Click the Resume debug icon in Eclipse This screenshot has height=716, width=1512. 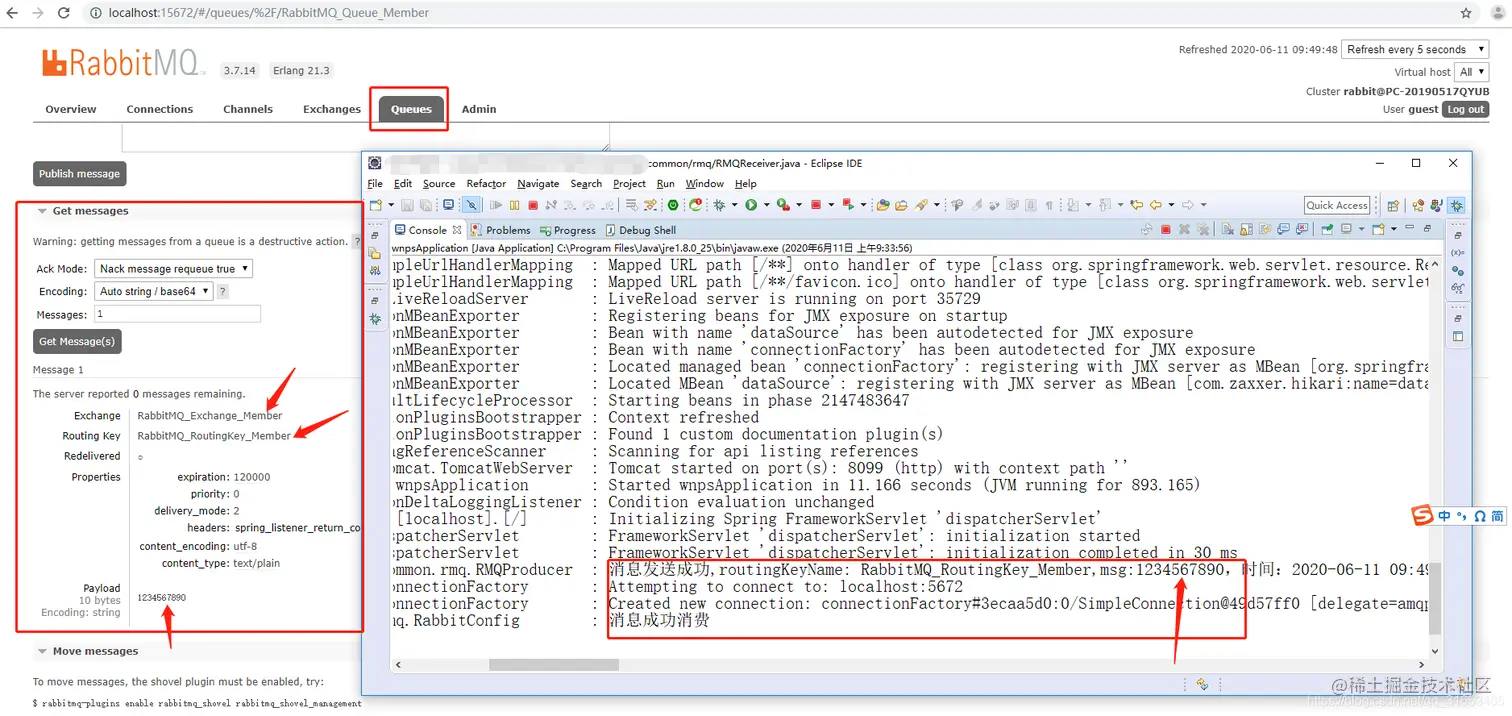click(496, 205)
